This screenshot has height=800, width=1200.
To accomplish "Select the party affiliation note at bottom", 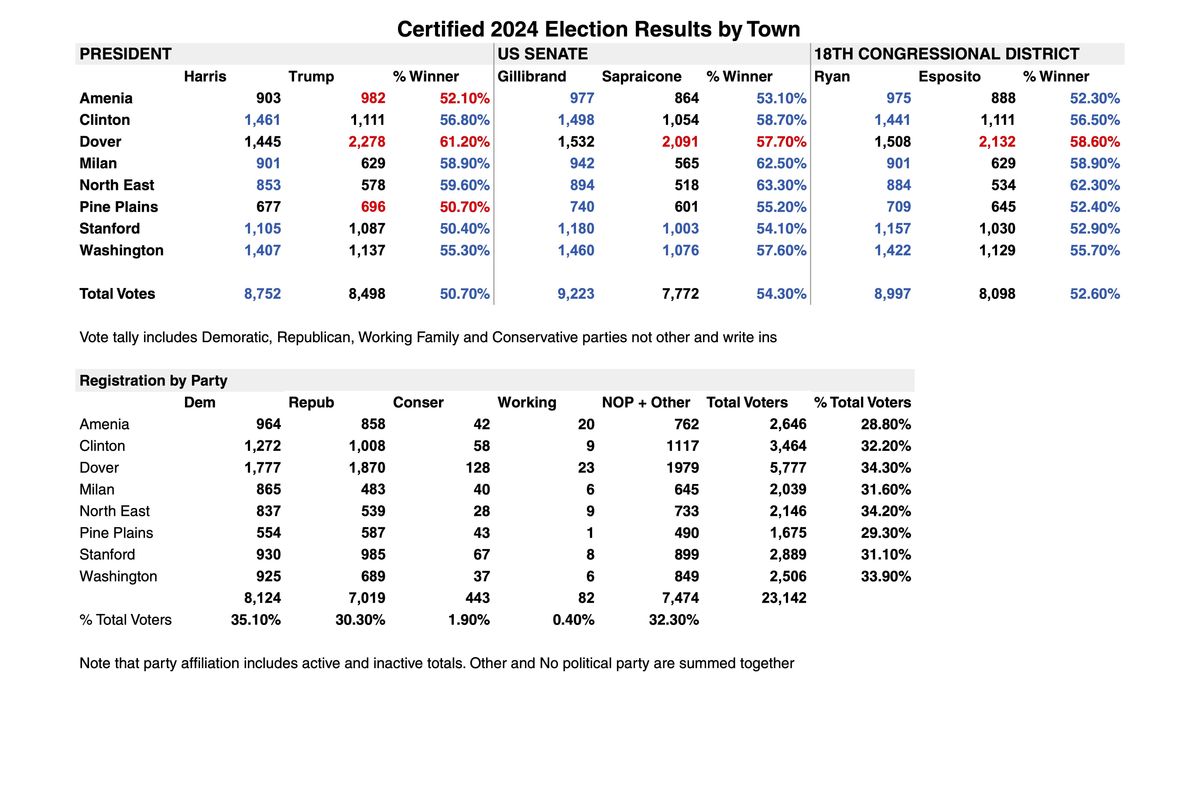I will [436, 662].
